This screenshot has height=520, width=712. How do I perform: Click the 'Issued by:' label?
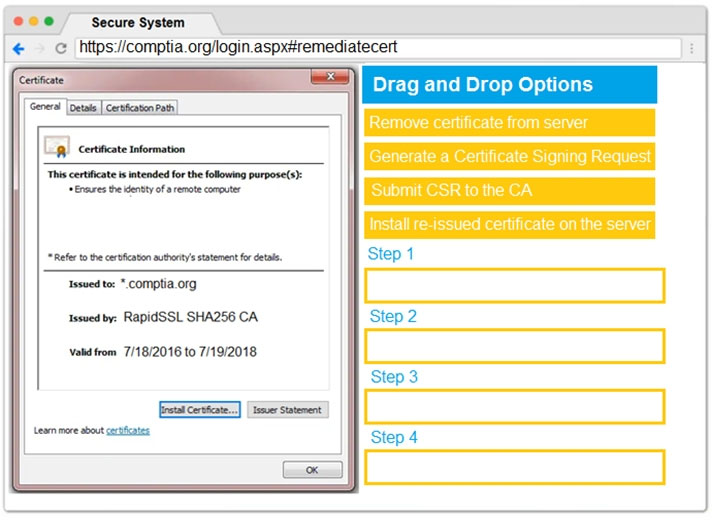pos(93,318)
